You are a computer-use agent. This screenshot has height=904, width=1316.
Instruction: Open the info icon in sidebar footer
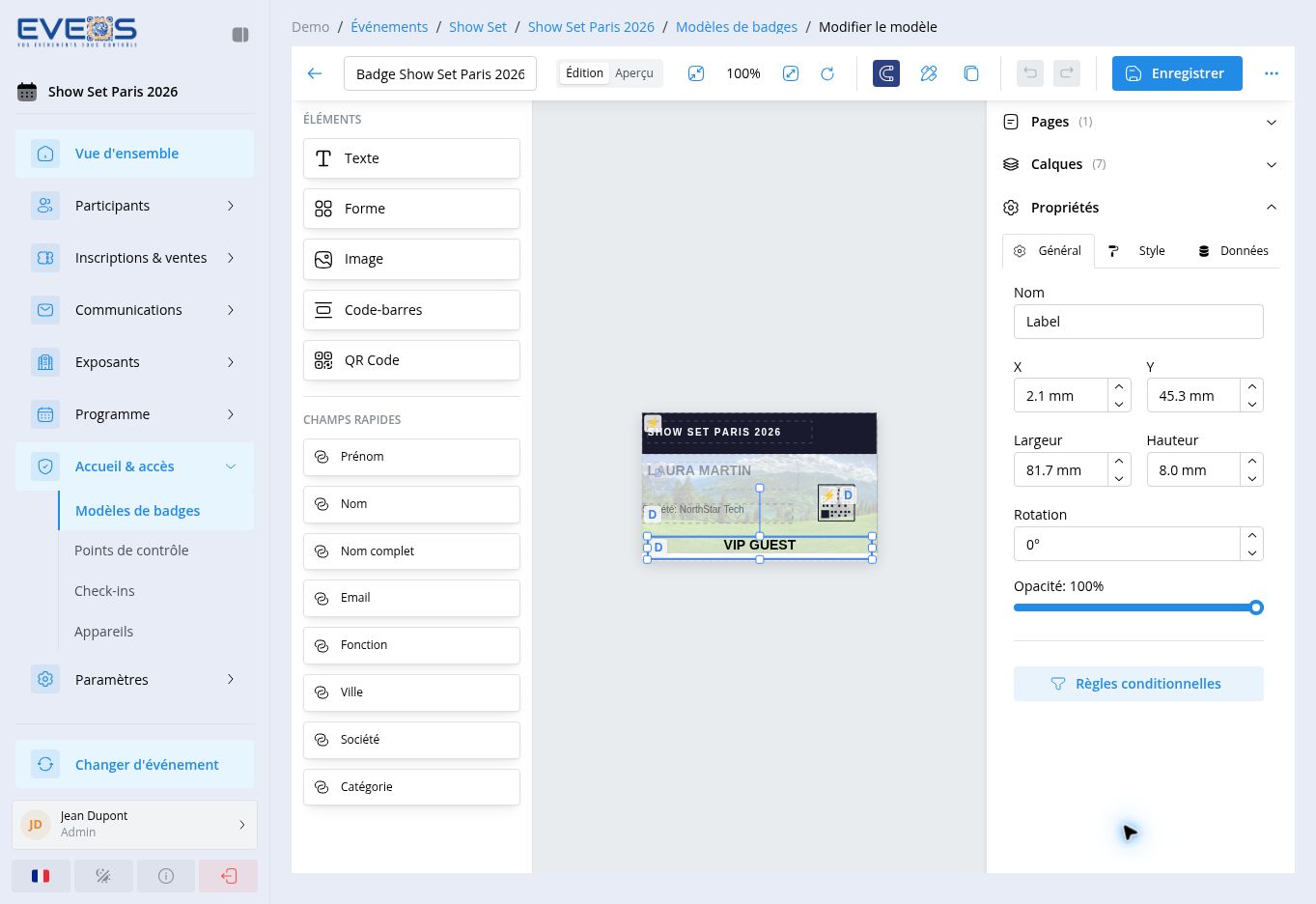click(x=166, y=876)
